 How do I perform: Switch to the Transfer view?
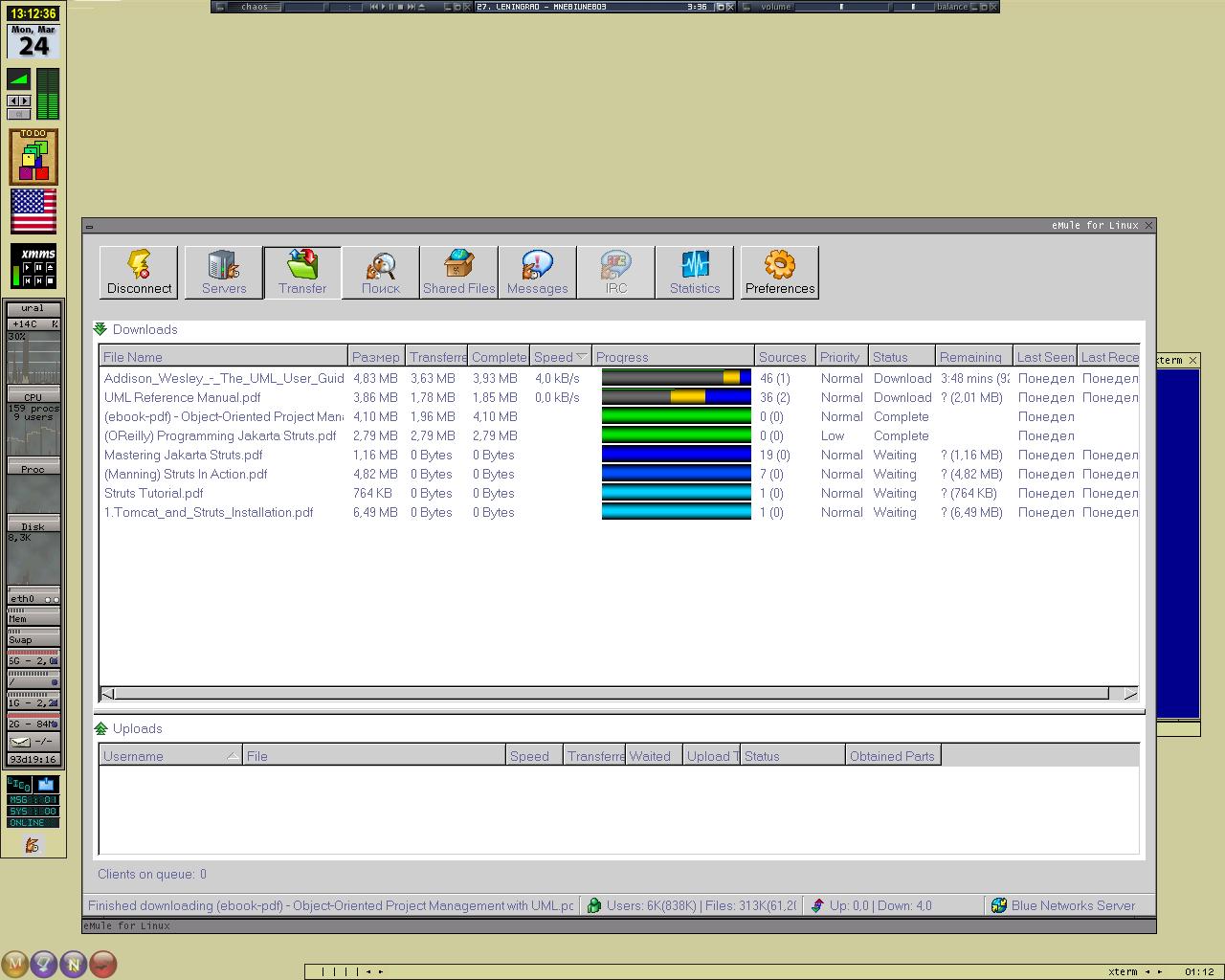(302, 273)
